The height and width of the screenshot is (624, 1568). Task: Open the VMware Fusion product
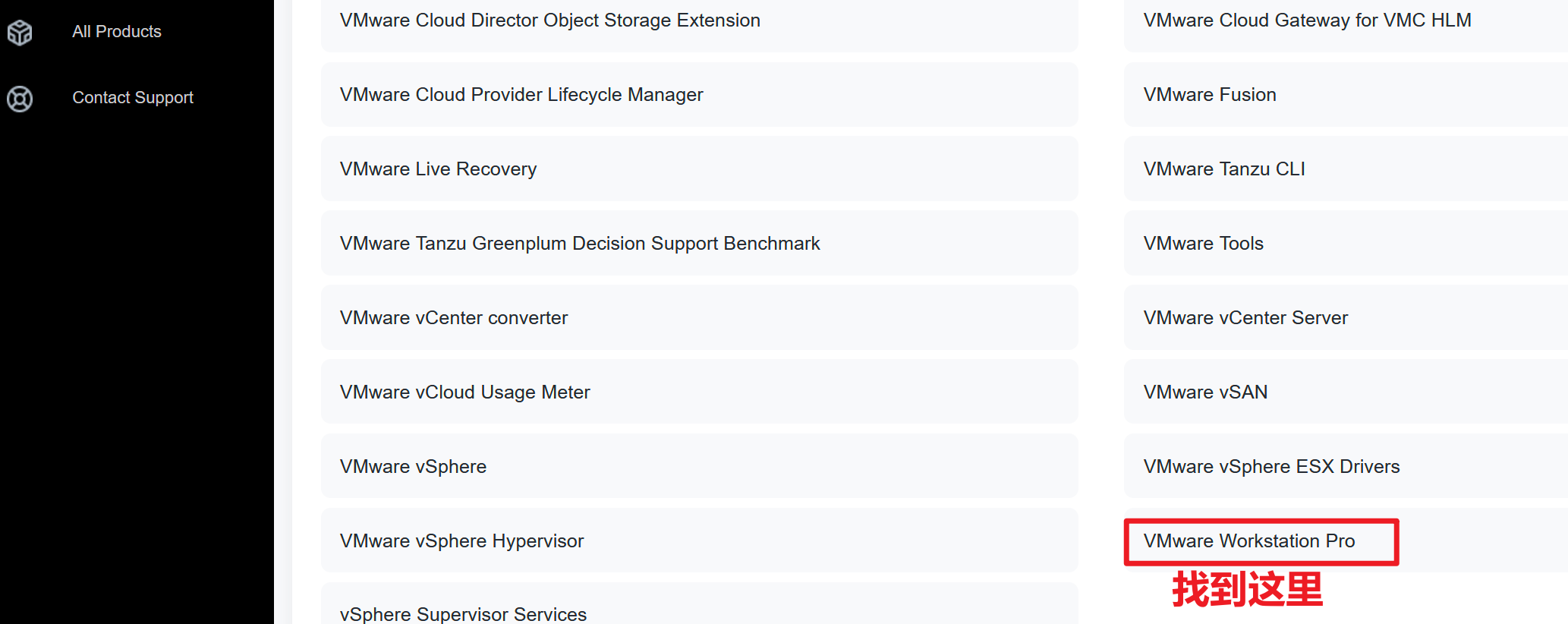[x=1210, y=95]
